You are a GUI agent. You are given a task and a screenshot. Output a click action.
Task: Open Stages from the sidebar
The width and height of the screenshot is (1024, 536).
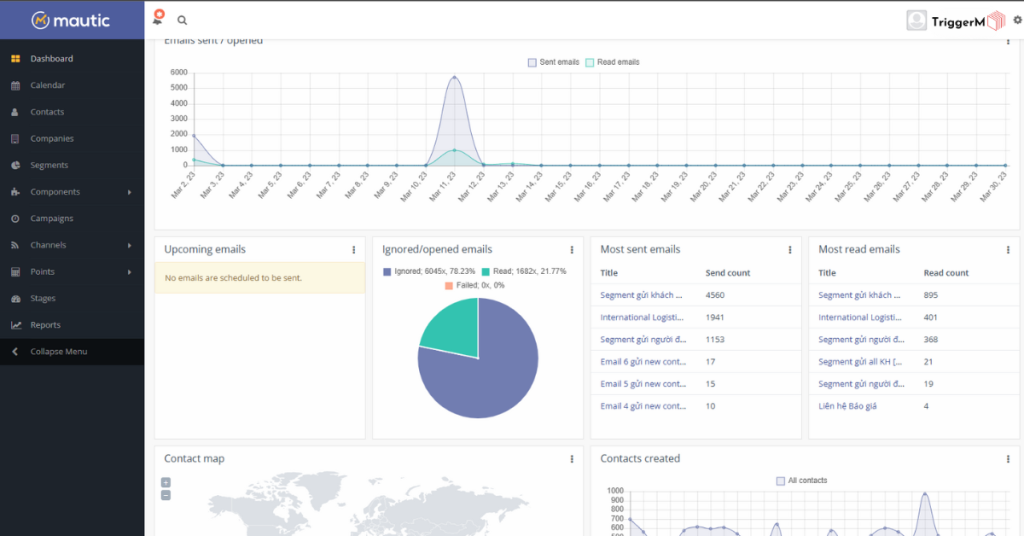pos(43,298)
